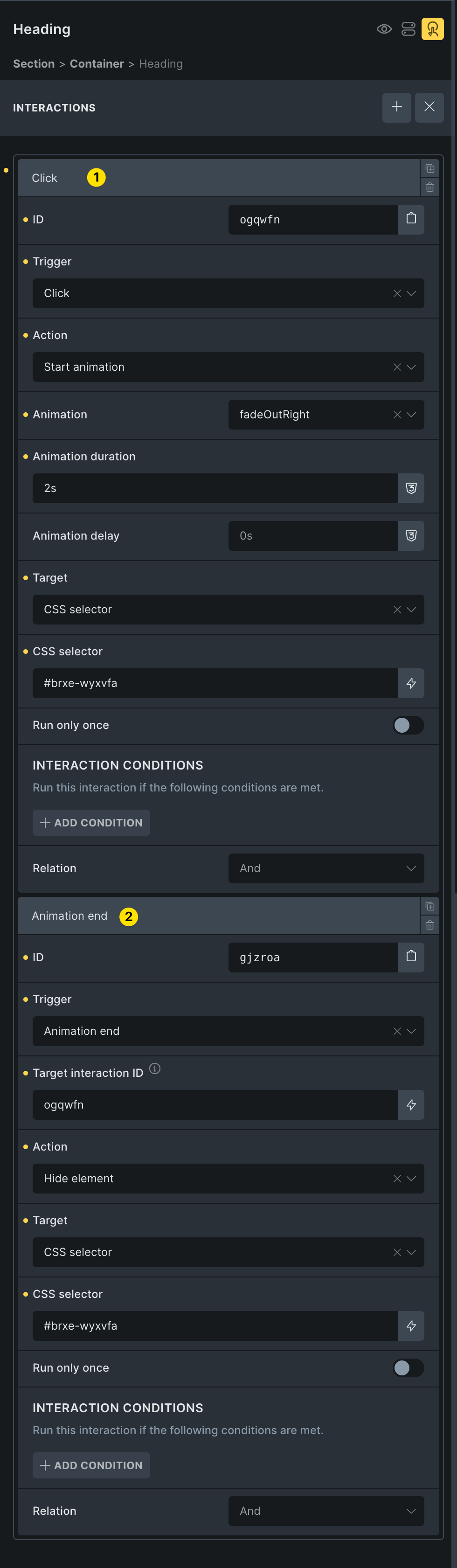Screen dimensions: 457x1568
Task: Navigate to Container in breadcrumb
Action: tap(97, 64)
